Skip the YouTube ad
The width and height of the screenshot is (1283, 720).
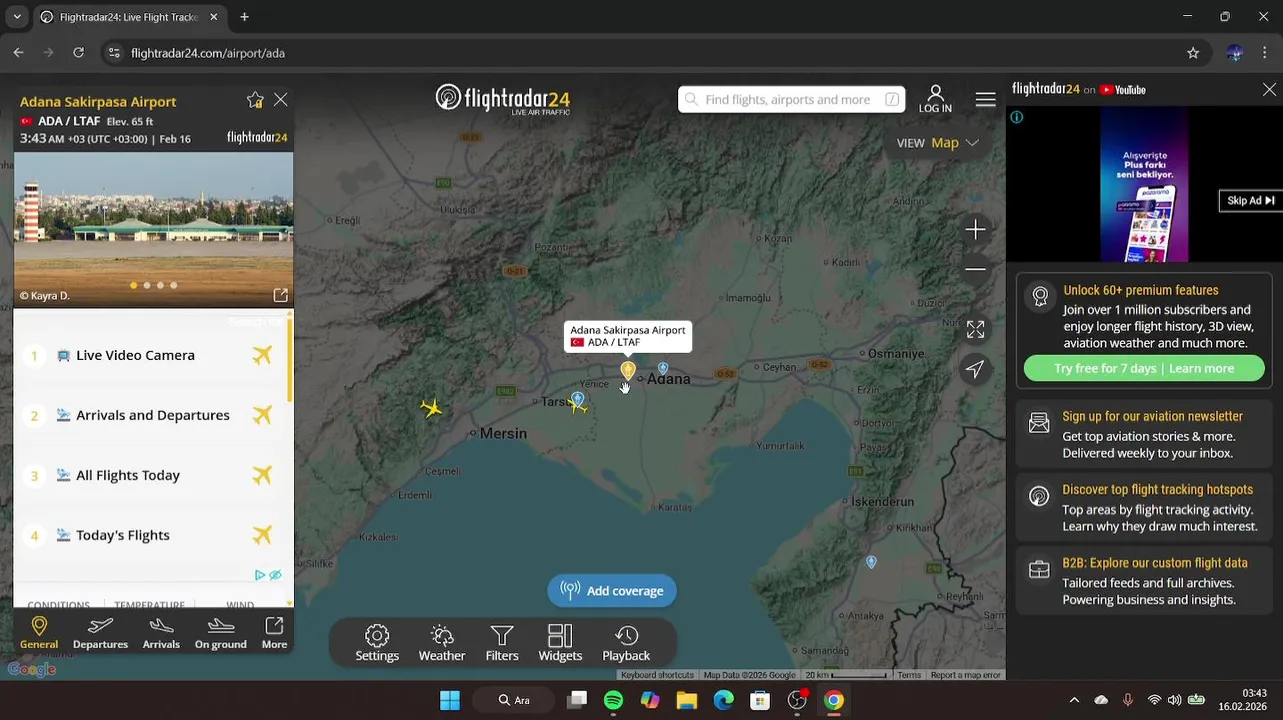pyautogui.click(x=1250, y=201)
